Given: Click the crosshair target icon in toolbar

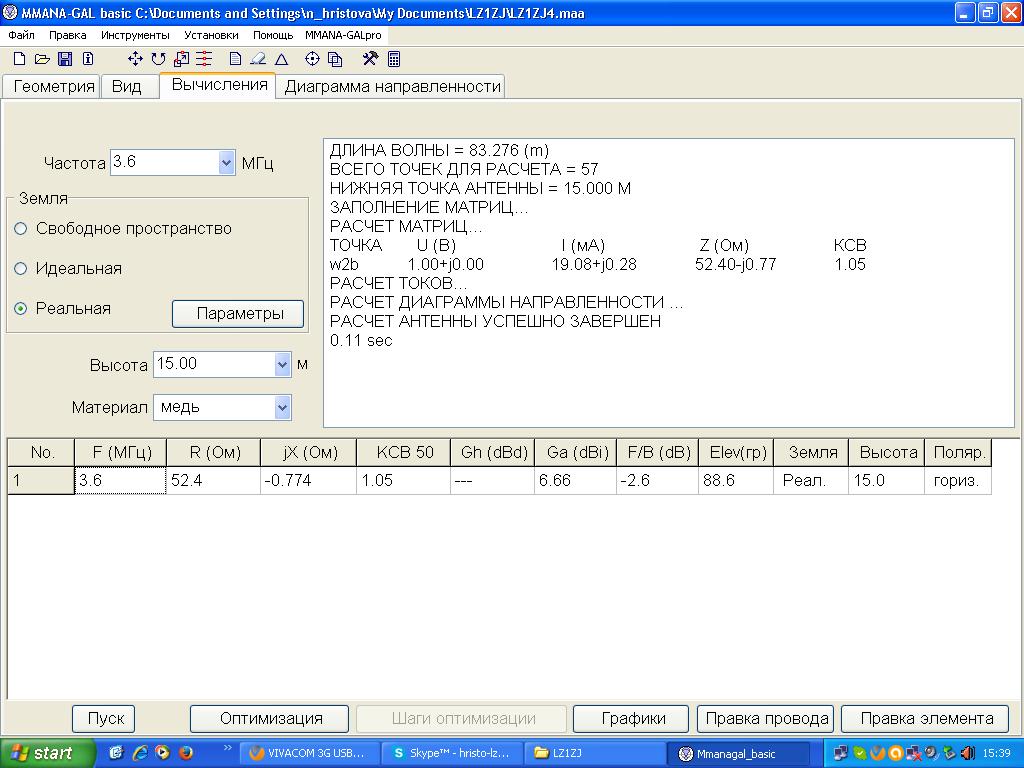Looking at the screenshot, I should coord(312,59).
